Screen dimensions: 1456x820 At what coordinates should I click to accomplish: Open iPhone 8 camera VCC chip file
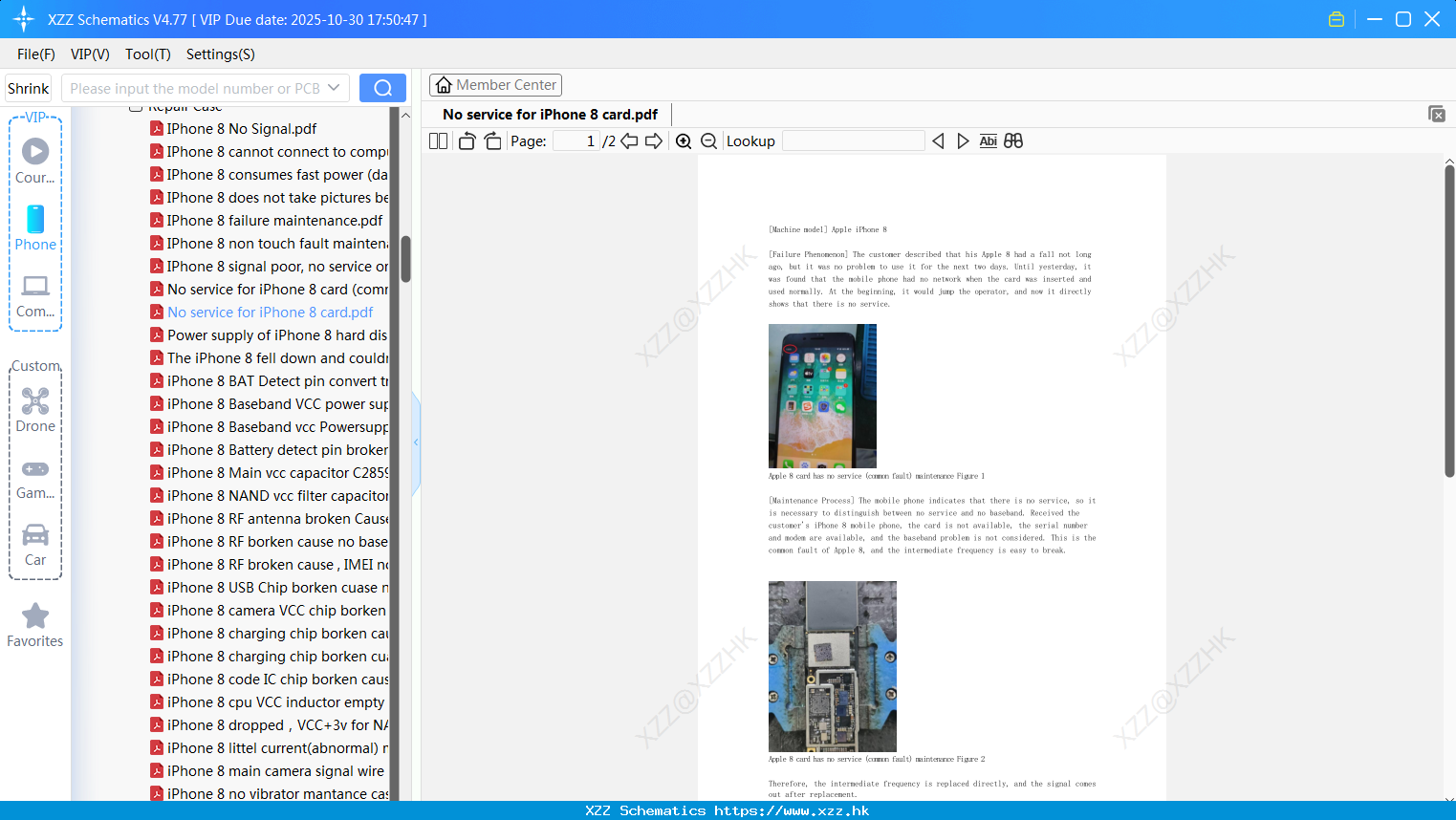(276, 610)
